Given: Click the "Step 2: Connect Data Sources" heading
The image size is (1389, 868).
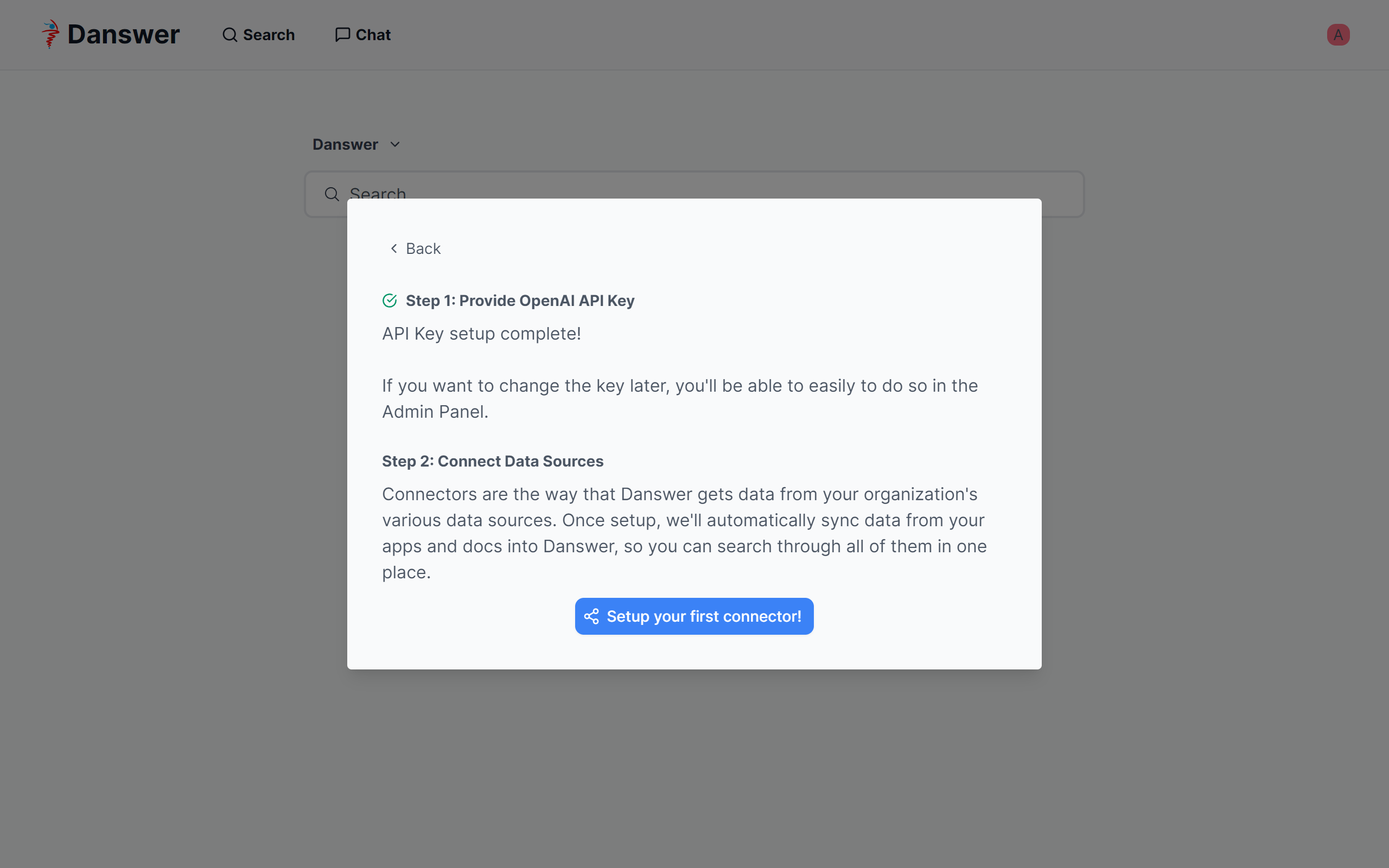Looking at the screenshot, I should click(493, 462).
